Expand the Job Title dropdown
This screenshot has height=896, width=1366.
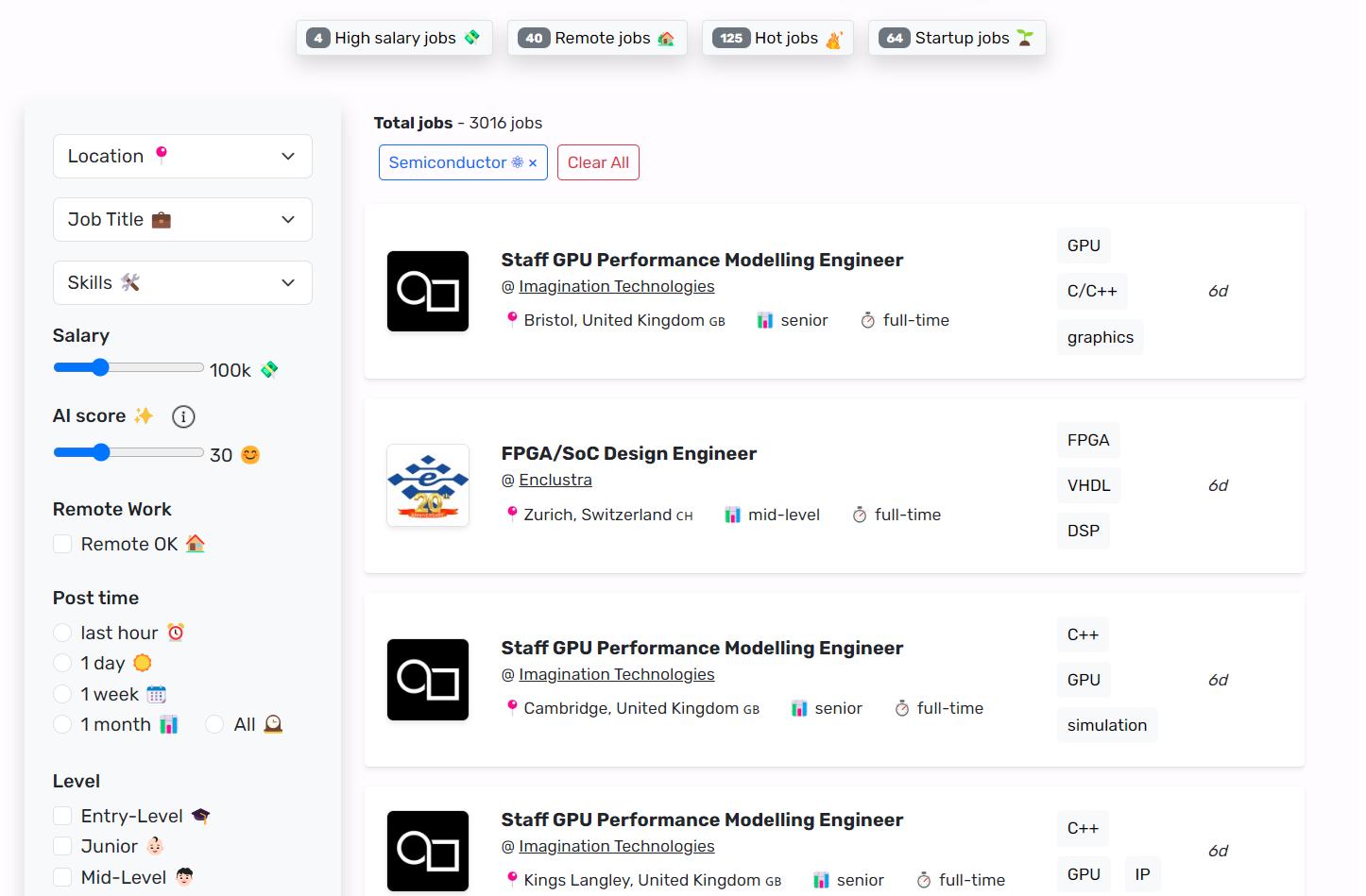182,220
